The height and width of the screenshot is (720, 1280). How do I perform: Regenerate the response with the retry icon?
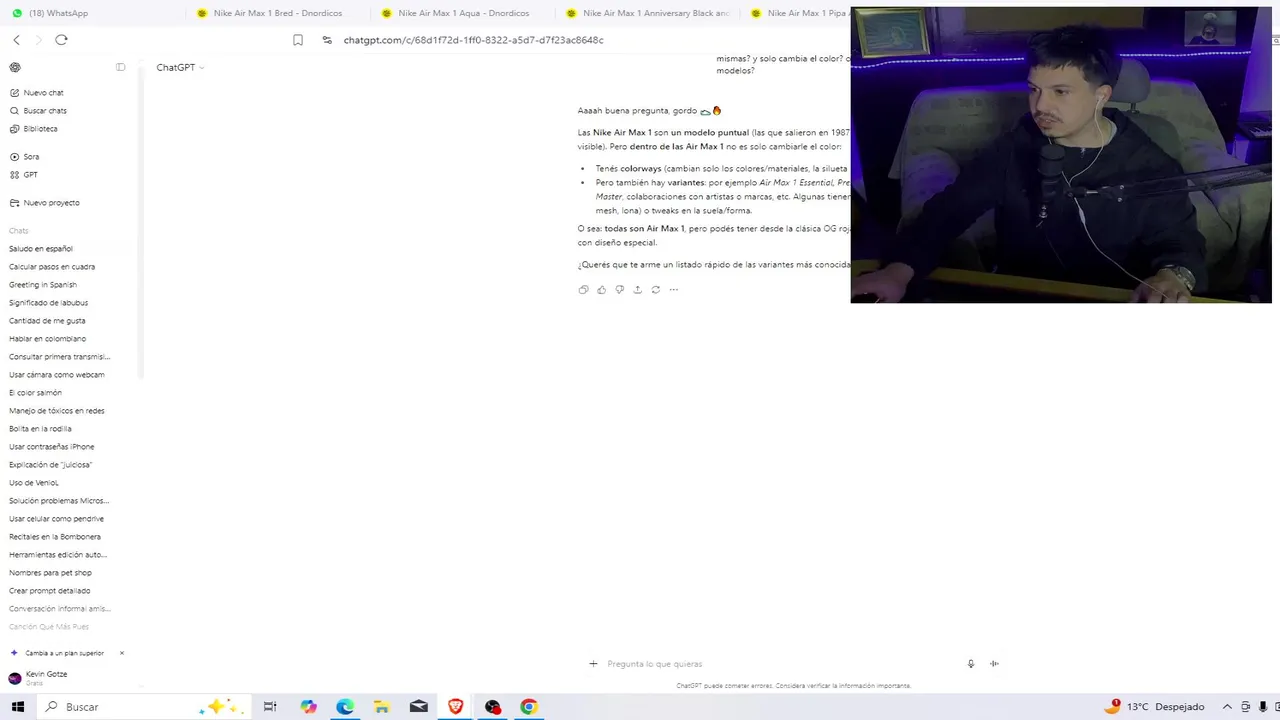655,290
